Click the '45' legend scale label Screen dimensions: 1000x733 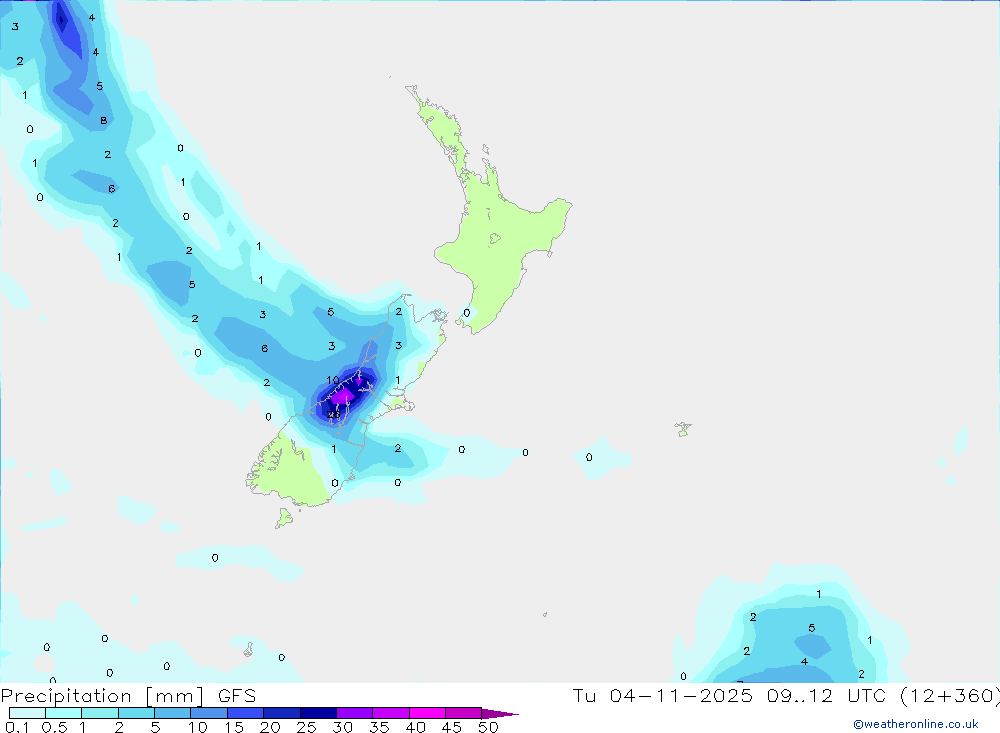[452, 727]
